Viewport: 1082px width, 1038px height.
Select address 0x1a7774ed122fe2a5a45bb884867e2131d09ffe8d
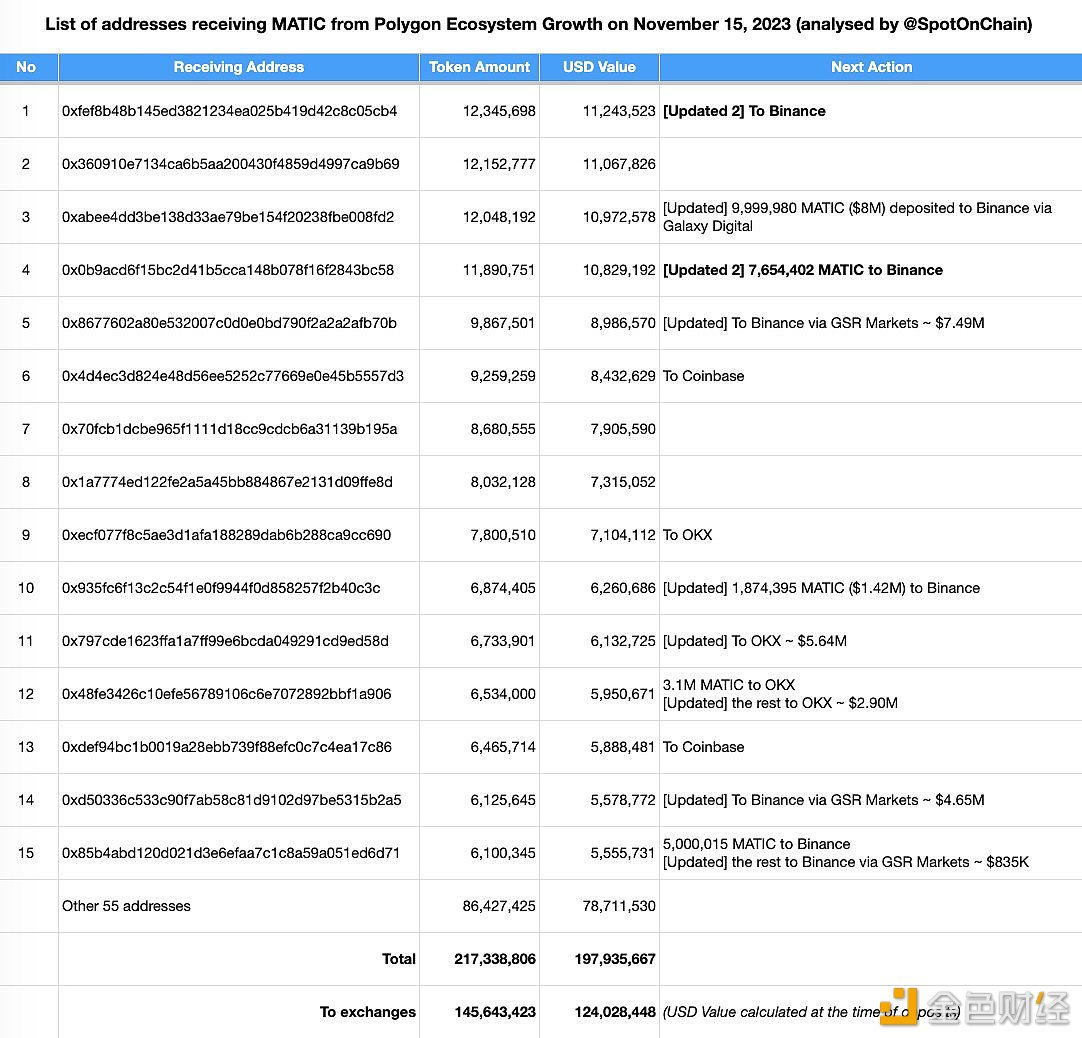227,482
